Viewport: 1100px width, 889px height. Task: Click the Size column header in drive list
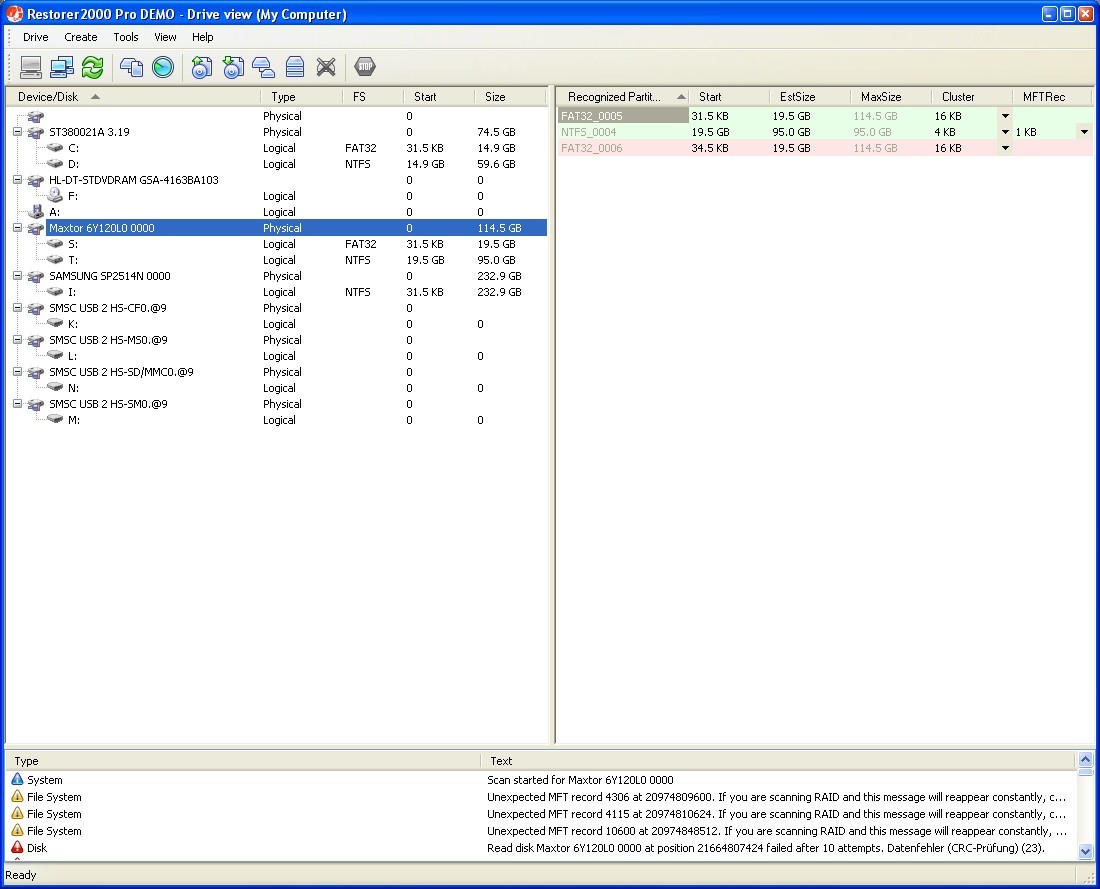[510, 97]
